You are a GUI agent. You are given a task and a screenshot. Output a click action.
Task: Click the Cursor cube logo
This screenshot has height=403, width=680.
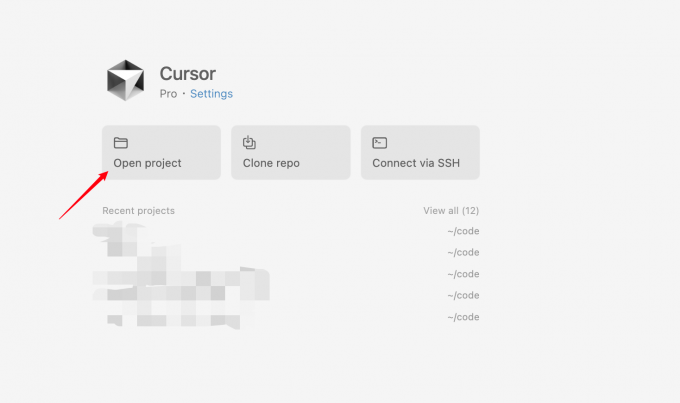click(x=126, y=80)
